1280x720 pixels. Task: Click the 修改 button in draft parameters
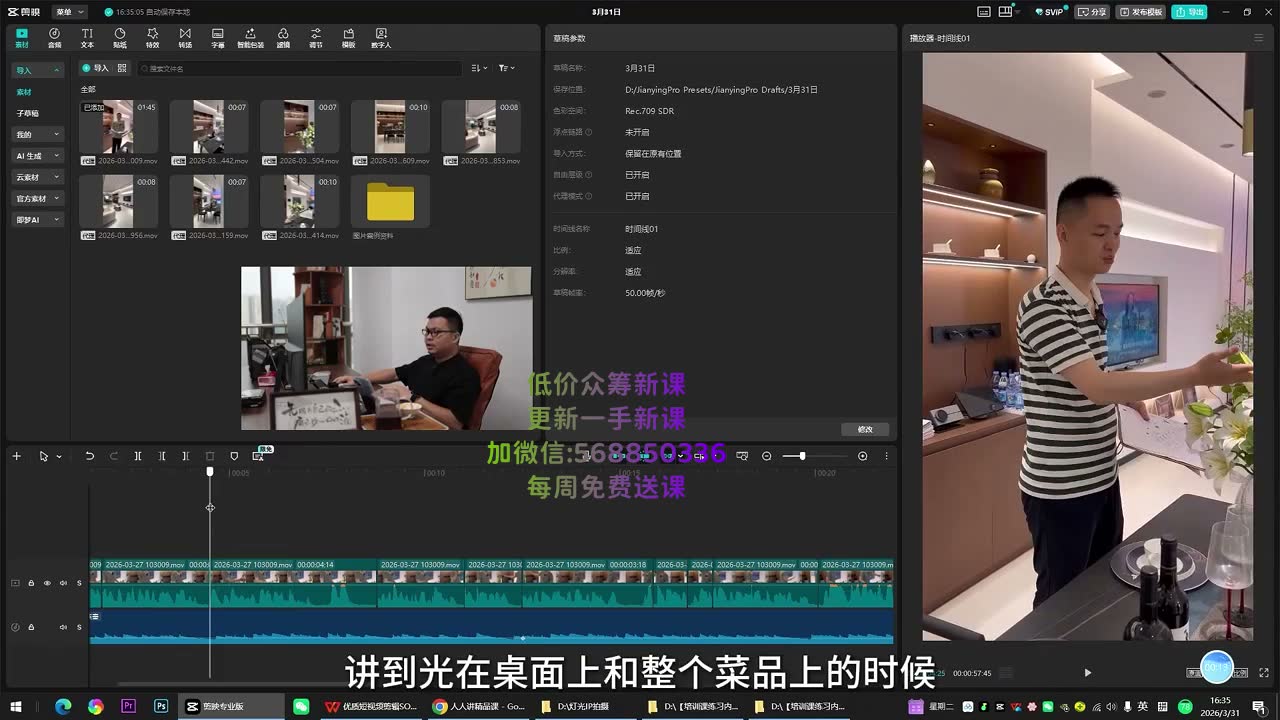pyautogui.click(x=865, y=429)
